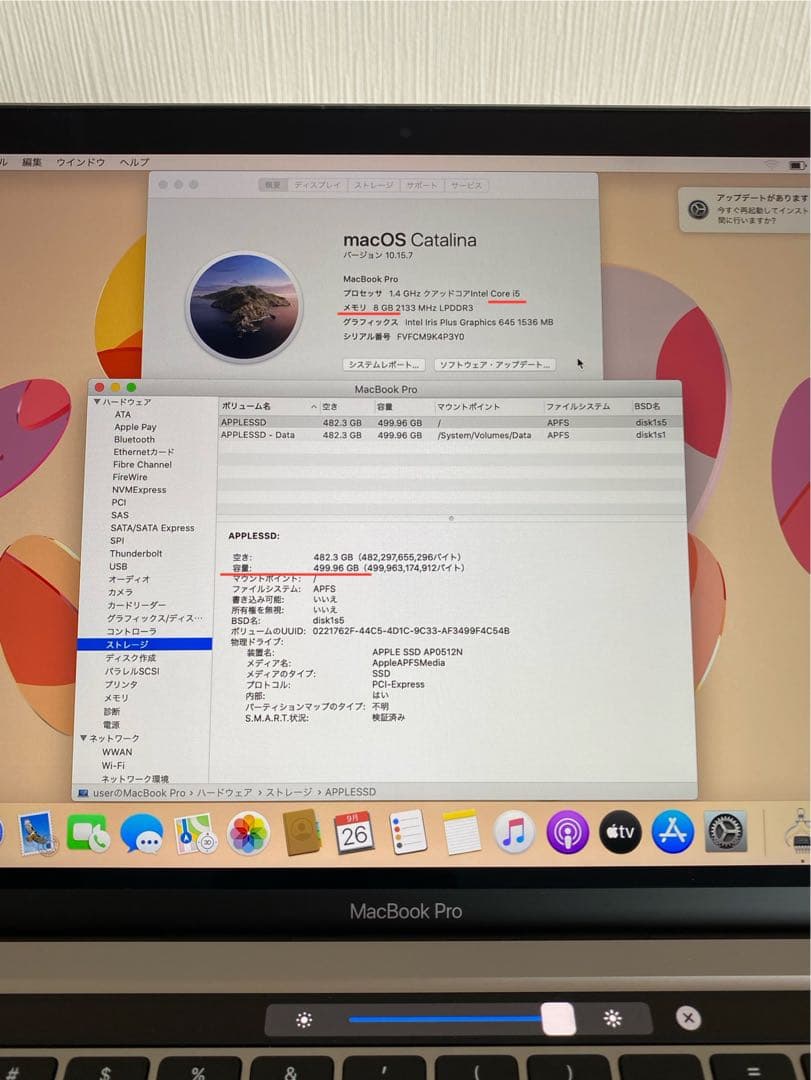Viewport: 811px width, 1080px height.
Task: Switch to the ストレージ tab in About window
Action: [373, 185]
